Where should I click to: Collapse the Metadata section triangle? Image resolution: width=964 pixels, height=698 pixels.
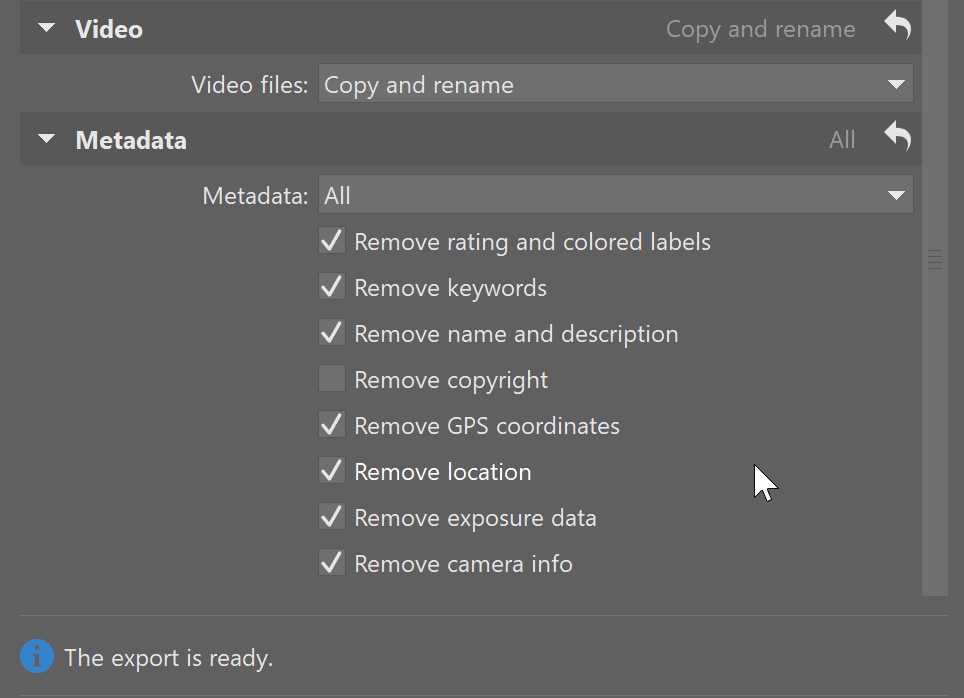pos(46,139)
